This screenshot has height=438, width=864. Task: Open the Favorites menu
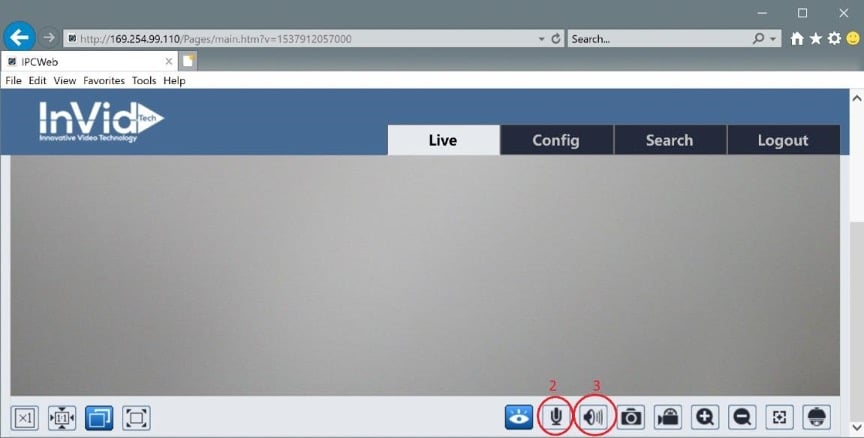(x=104, y=80)
